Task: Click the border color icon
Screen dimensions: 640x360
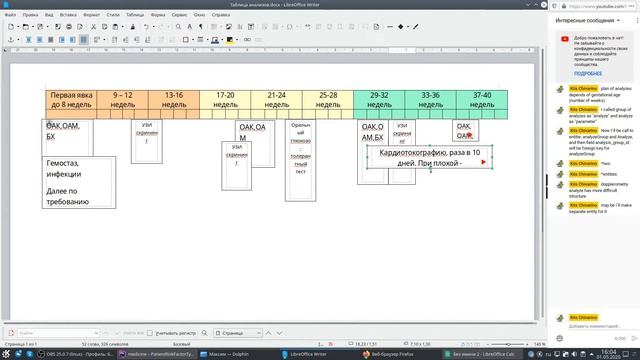Action: (215, 40)
